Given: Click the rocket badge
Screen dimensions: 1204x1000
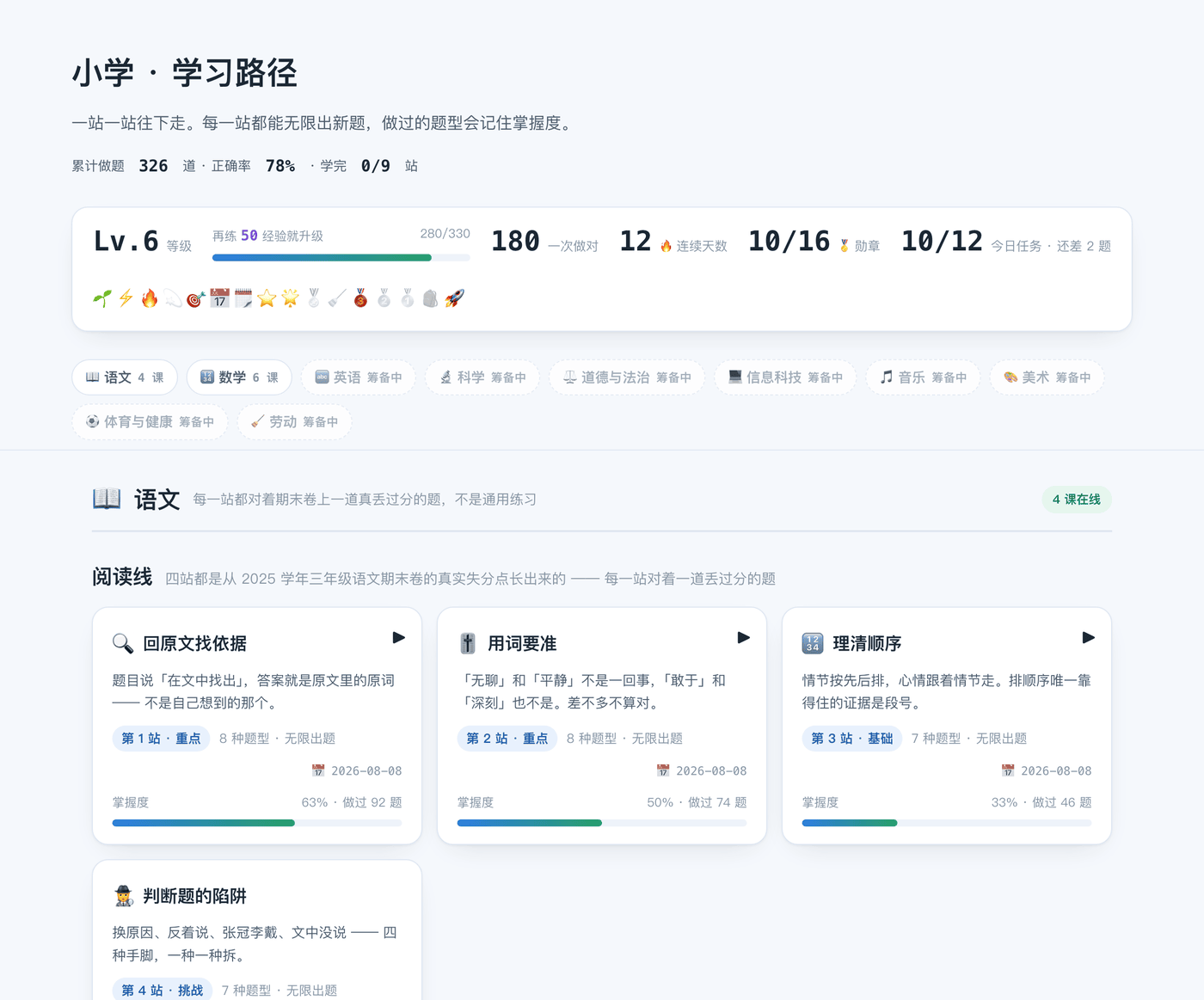Looking at the screenshot, I should [455, 298].
